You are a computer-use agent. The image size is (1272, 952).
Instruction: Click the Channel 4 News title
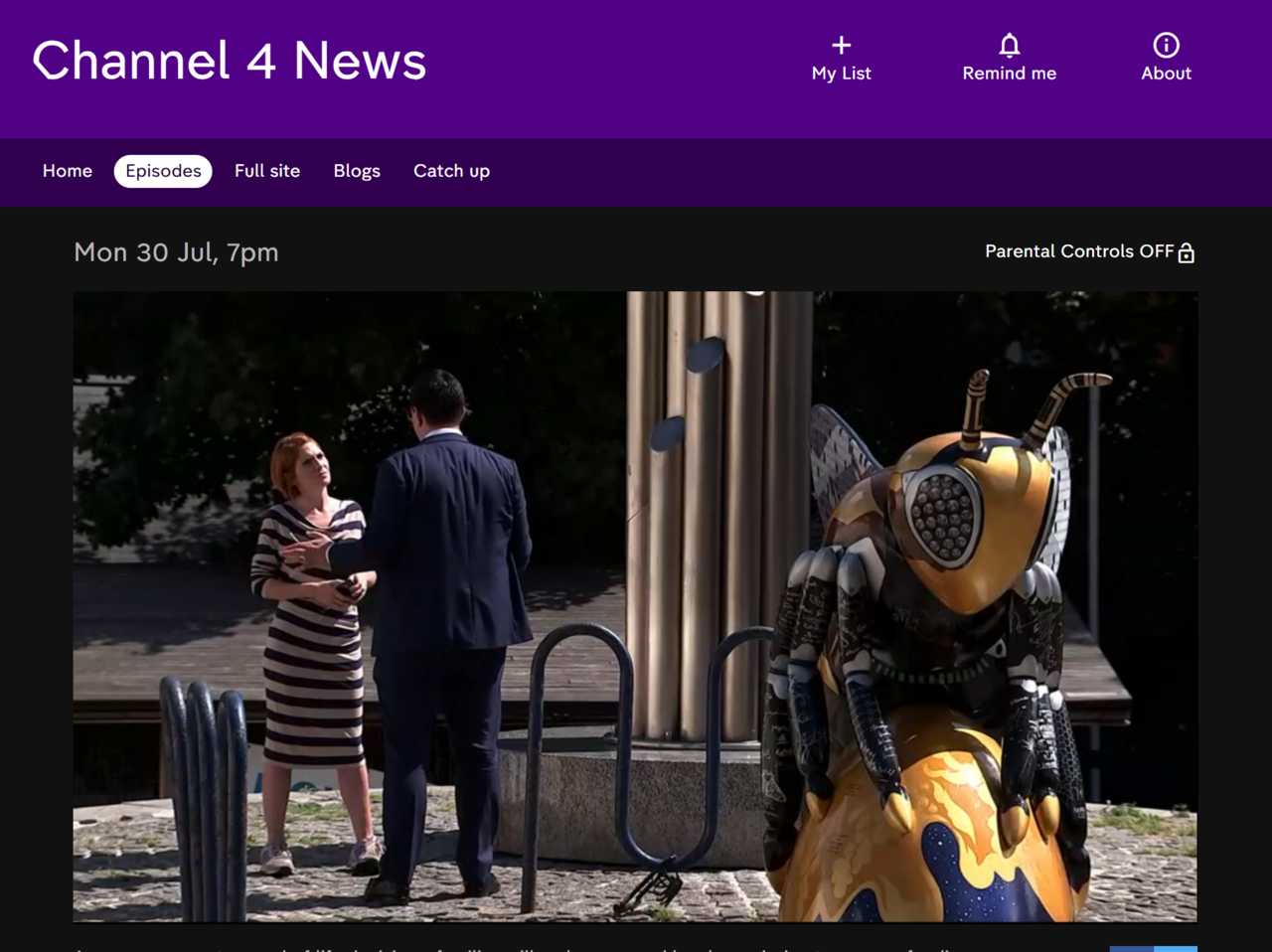(x=230, y=61)
